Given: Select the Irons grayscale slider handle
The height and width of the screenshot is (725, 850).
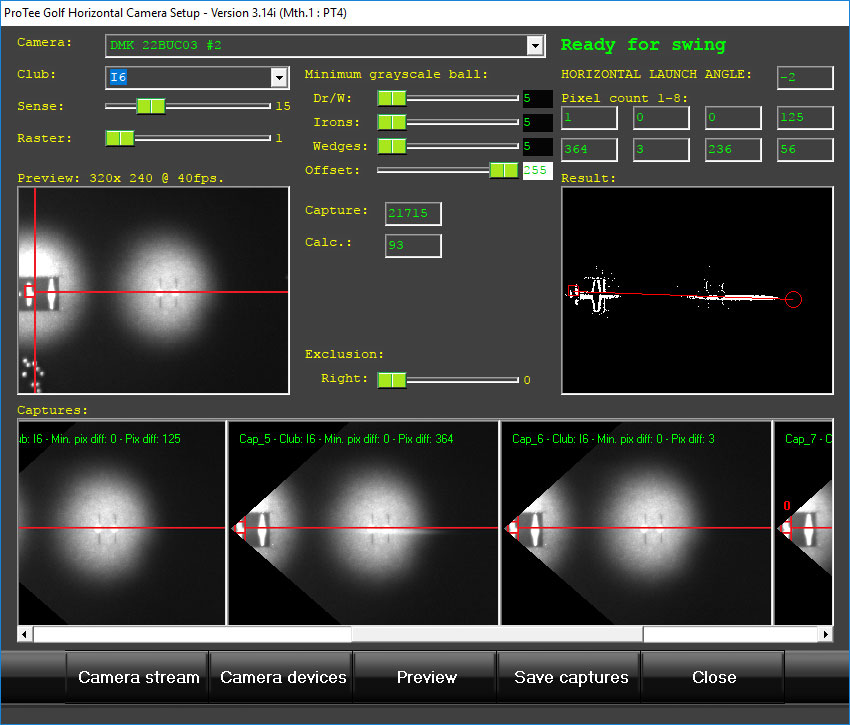Looking at the screenshot, I should point(391,122).
